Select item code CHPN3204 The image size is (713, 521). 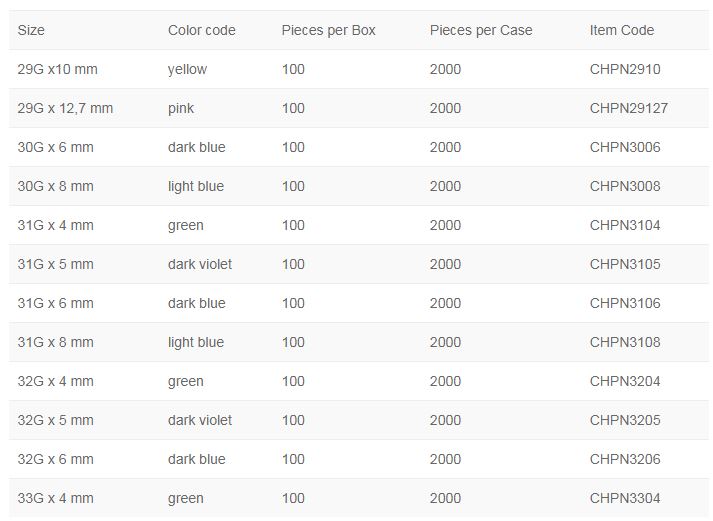point(625,381)
